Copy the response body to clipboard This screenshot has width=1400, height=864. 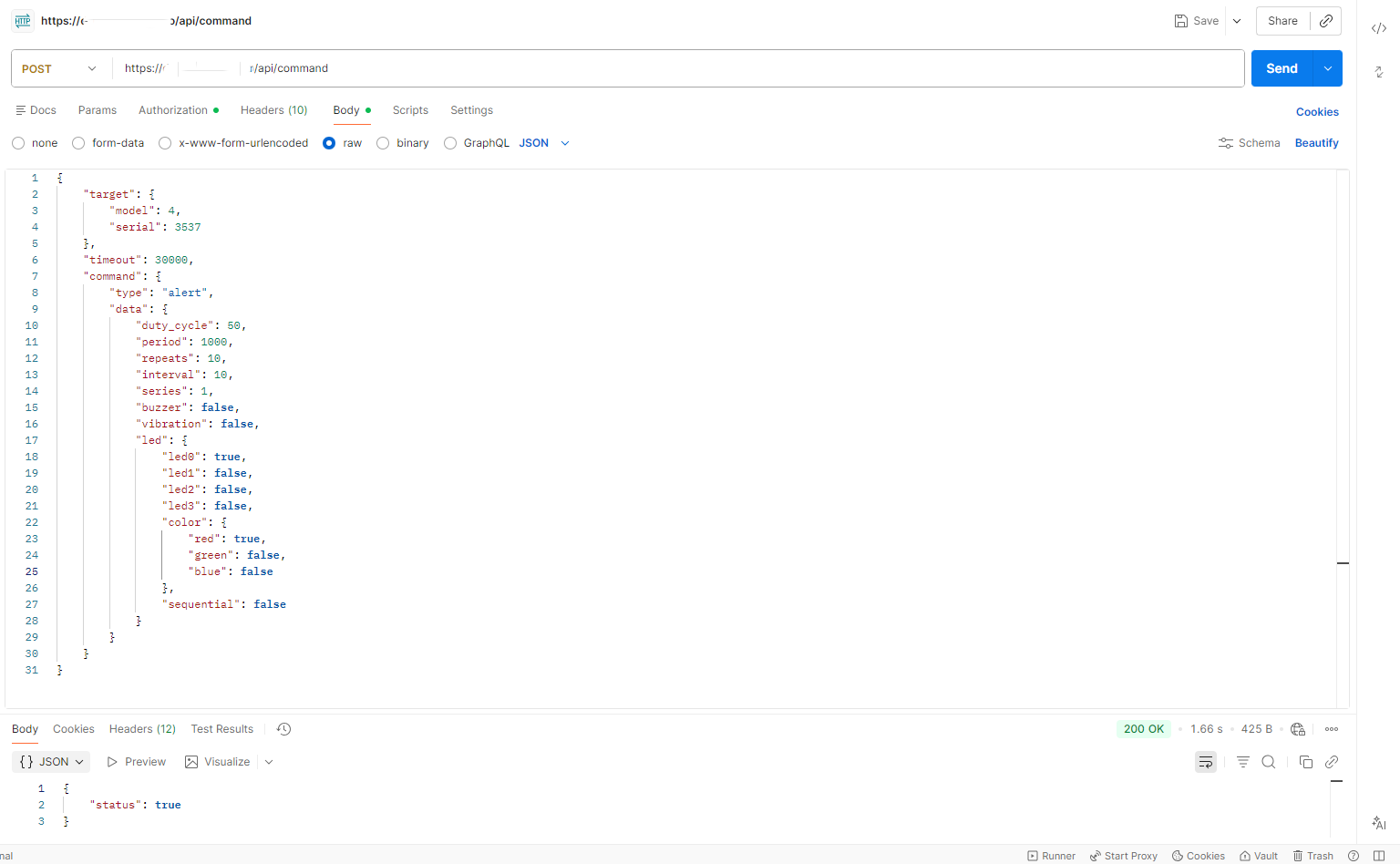tap(1305, 762)
